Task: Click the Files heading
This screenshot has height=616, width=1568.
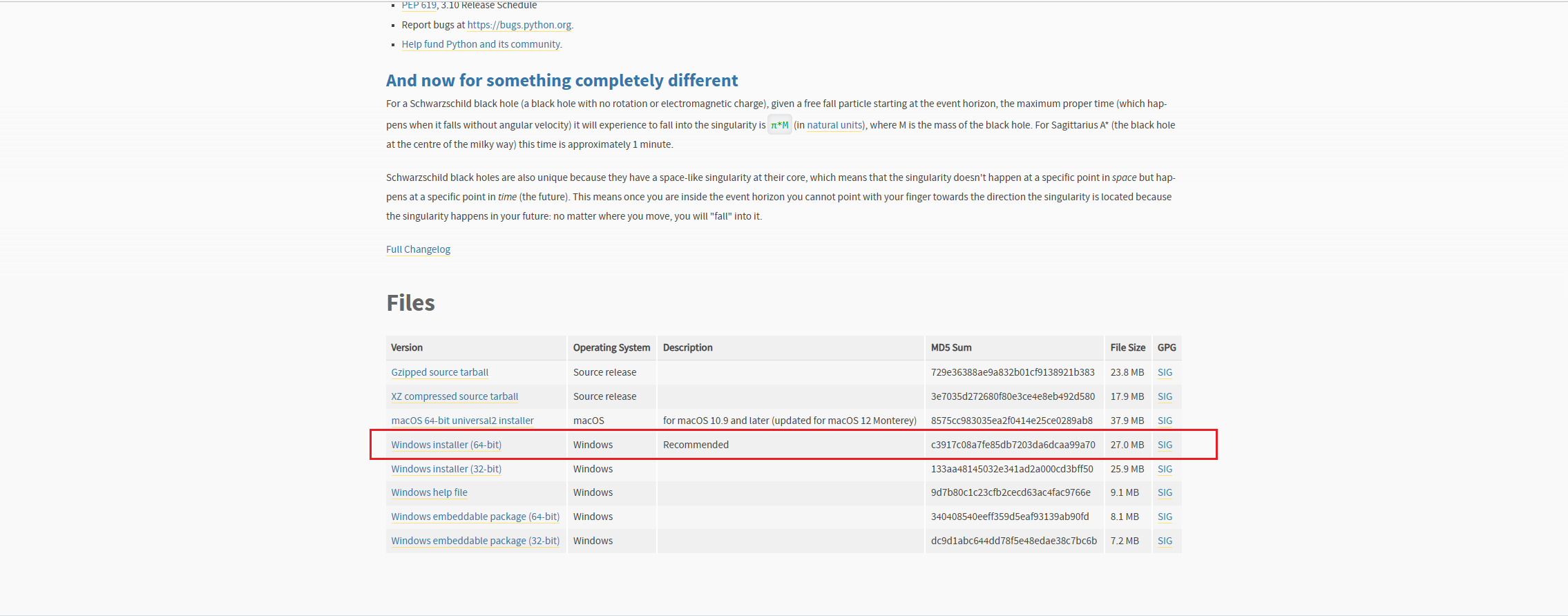Action: [410, 303]
